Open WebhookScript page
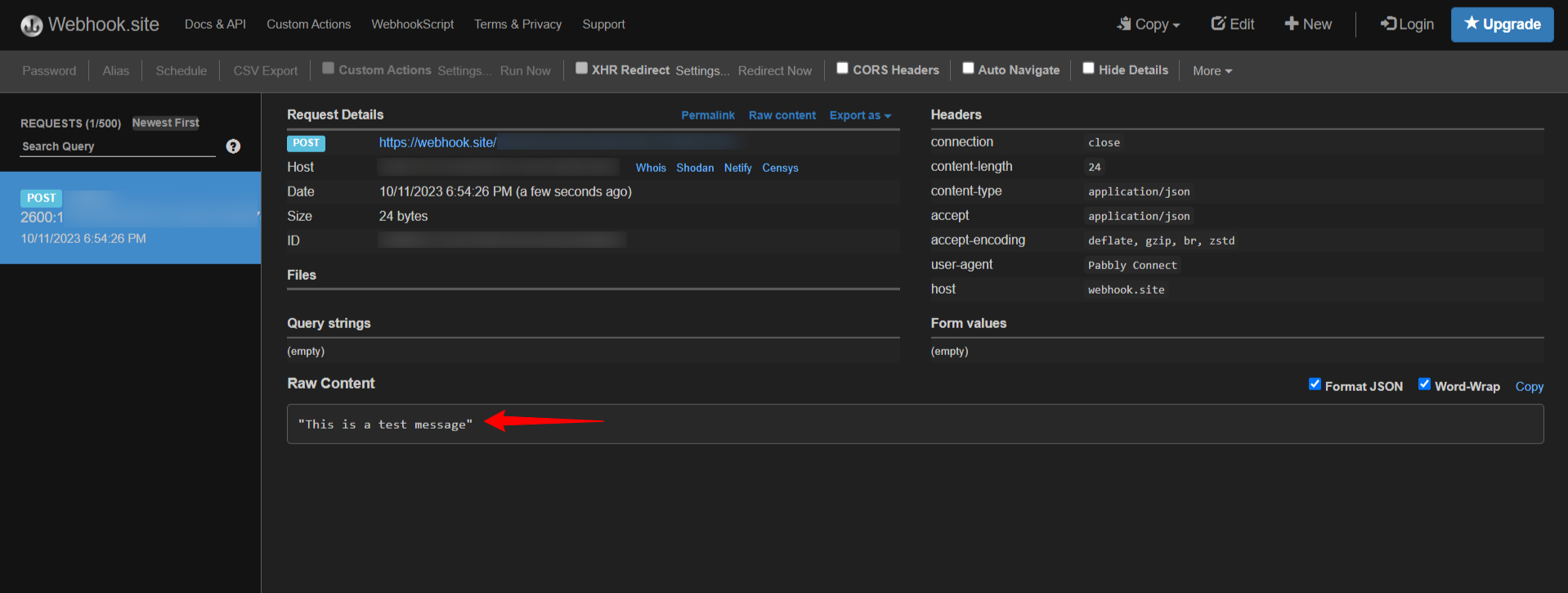Screen dimensions: 1568x593 [412, 25]
